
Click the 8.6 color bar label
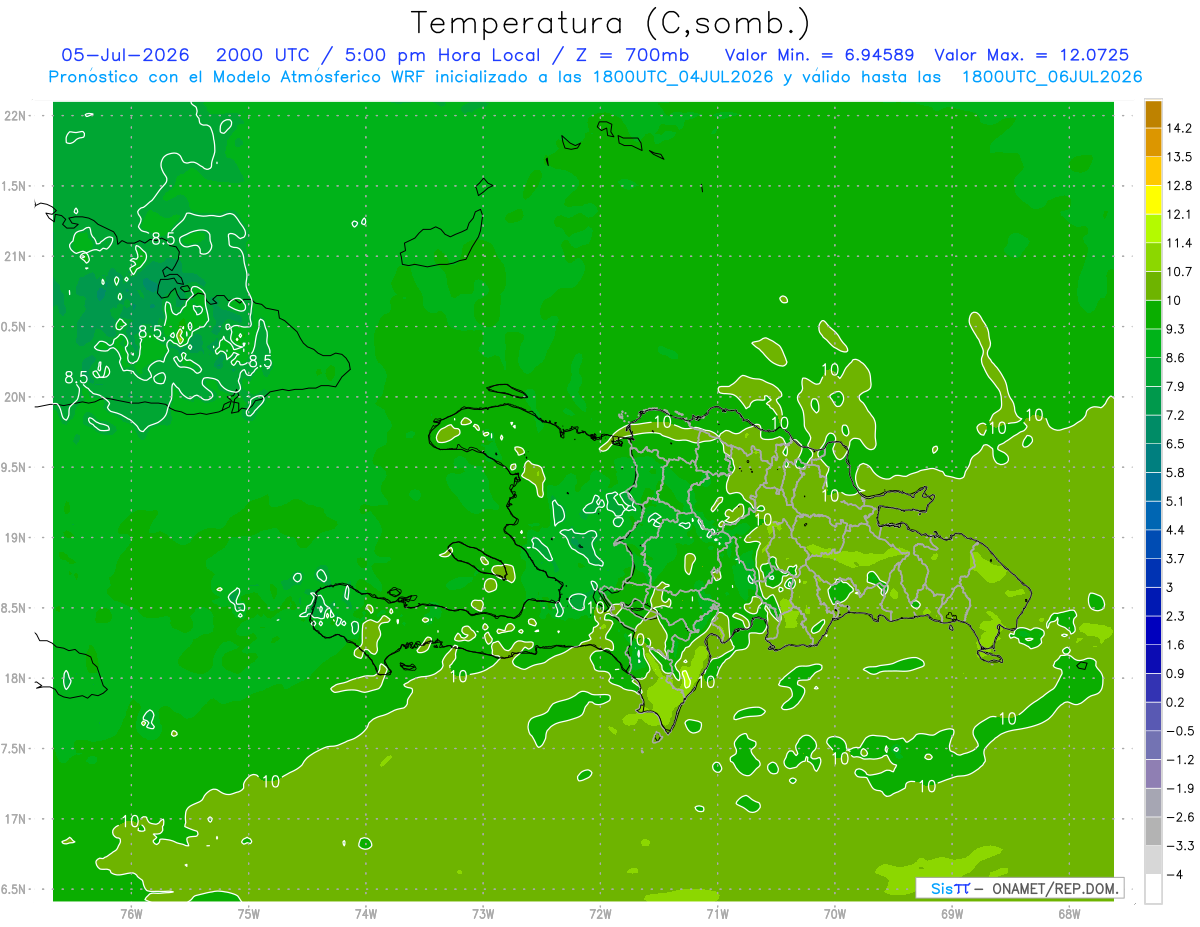click(1176, 357)
